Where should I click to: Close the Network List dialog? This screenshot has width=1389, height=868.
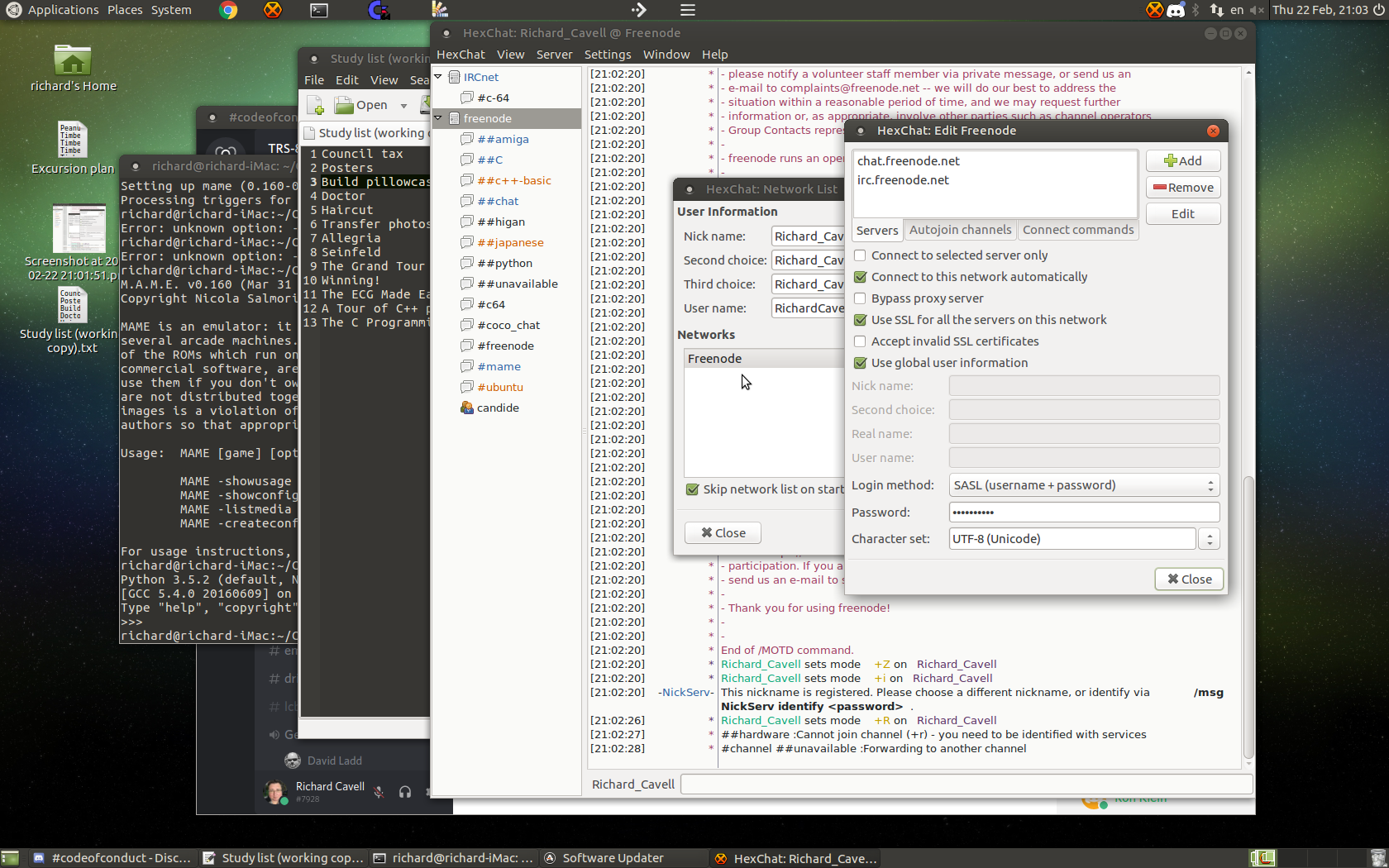(x=723, y=533)
